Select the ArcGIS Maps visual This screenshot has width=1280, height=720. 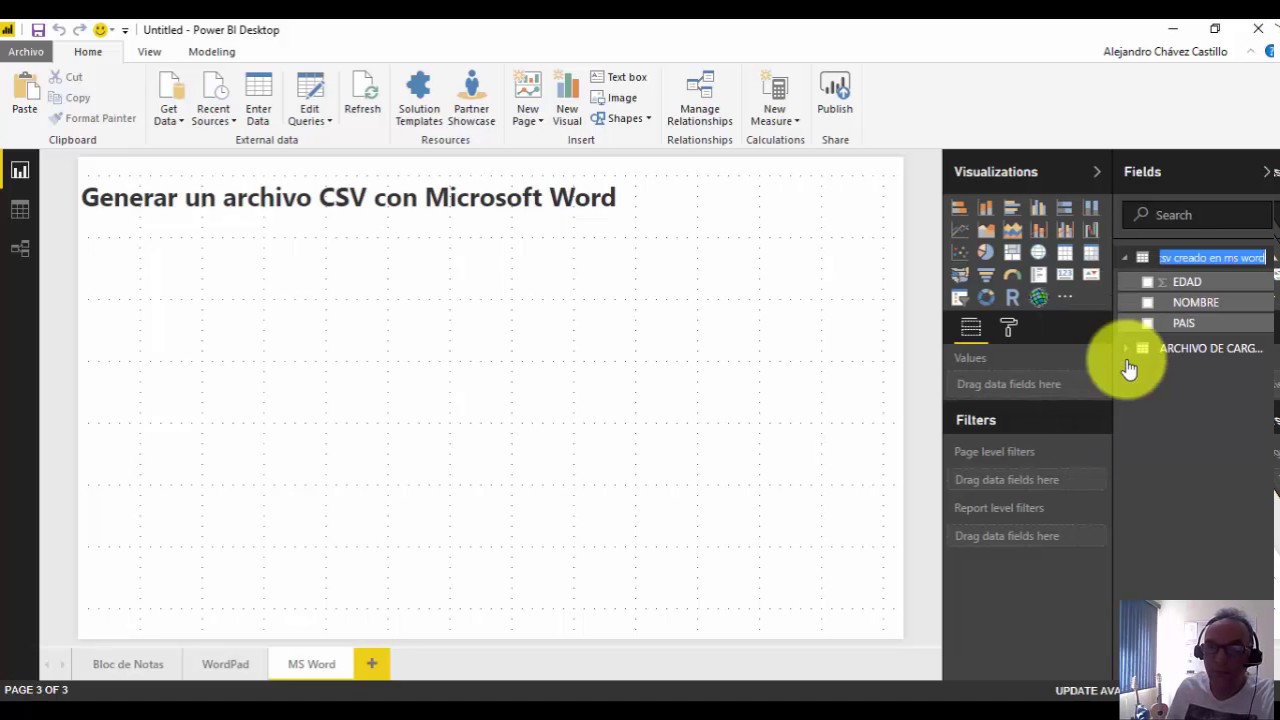tap(1038, 297)
